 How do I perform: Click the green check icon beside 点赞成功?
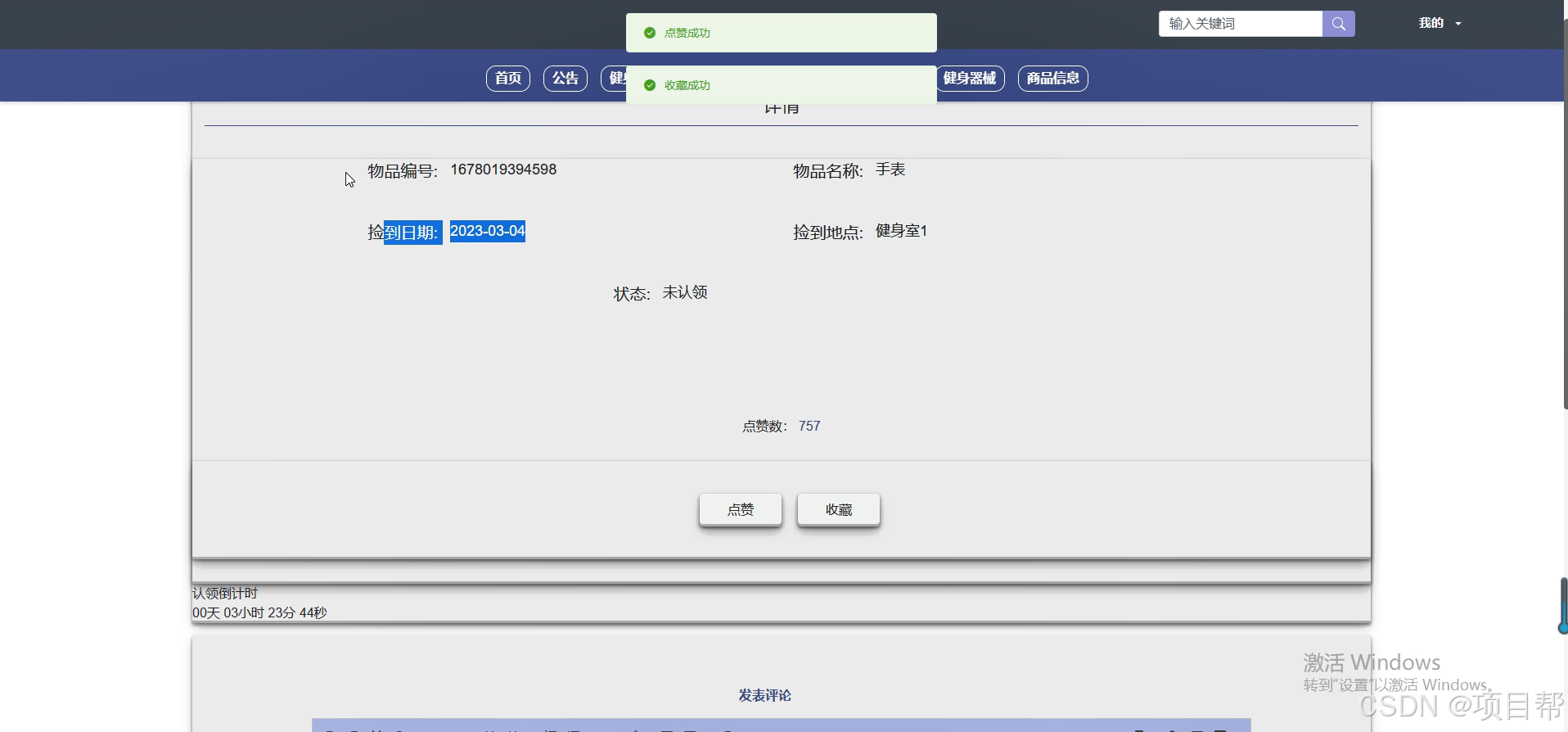pyautogui.click(x=650, y=33)
